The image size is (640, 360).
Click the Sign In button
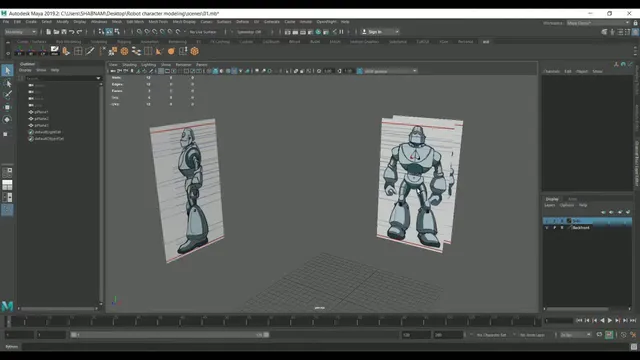[x=375, y=32]
